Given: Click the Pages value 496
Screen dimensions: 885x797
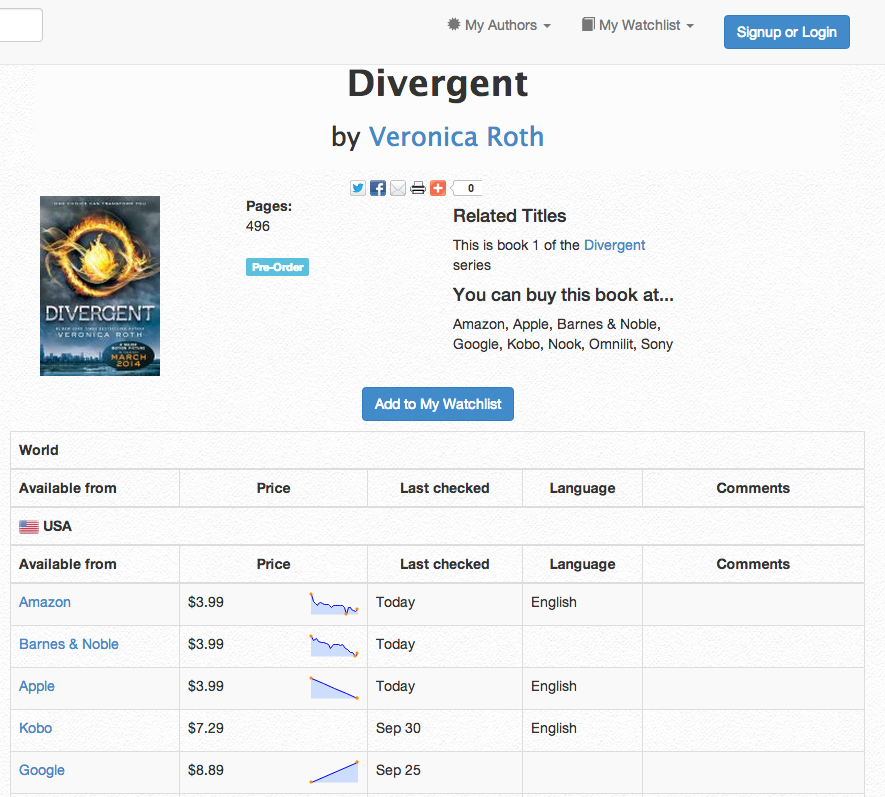Looking at the screenshot, I should point(258,226).
